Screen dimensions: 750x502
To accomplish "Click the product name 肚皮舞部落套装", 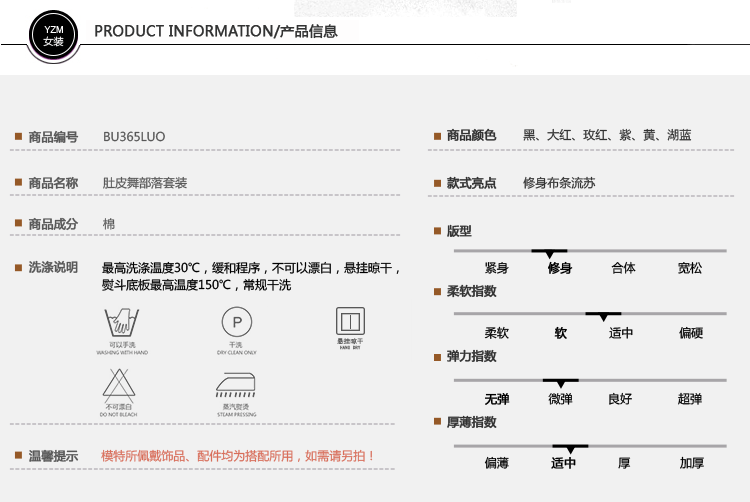I will [144, 183].
